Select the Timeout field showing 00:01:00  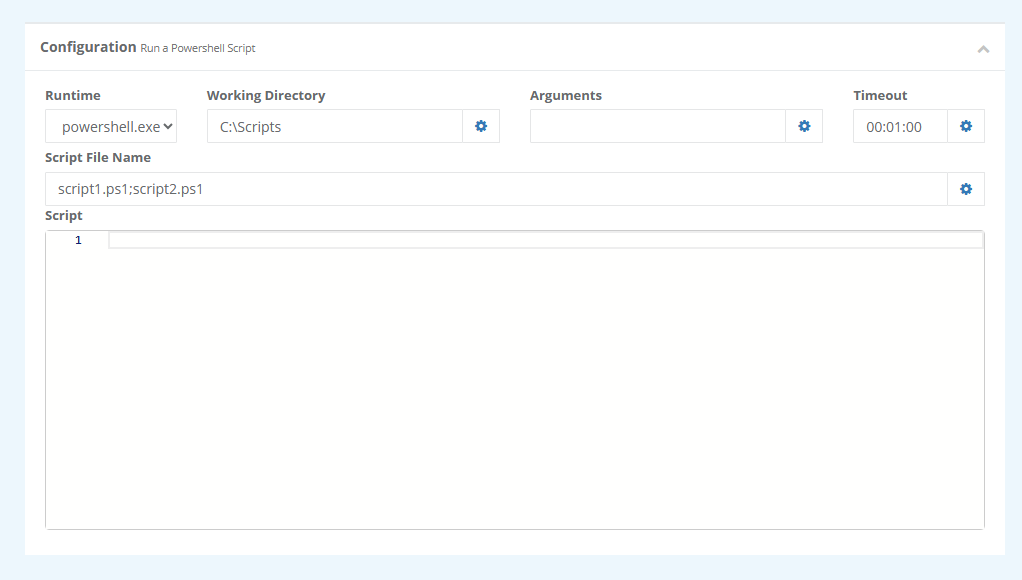click(899, 126)
